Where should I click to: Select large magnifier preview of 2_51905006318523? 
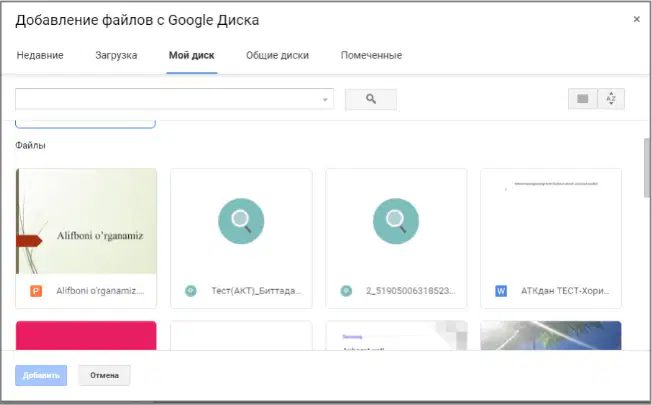pos(396,221)
